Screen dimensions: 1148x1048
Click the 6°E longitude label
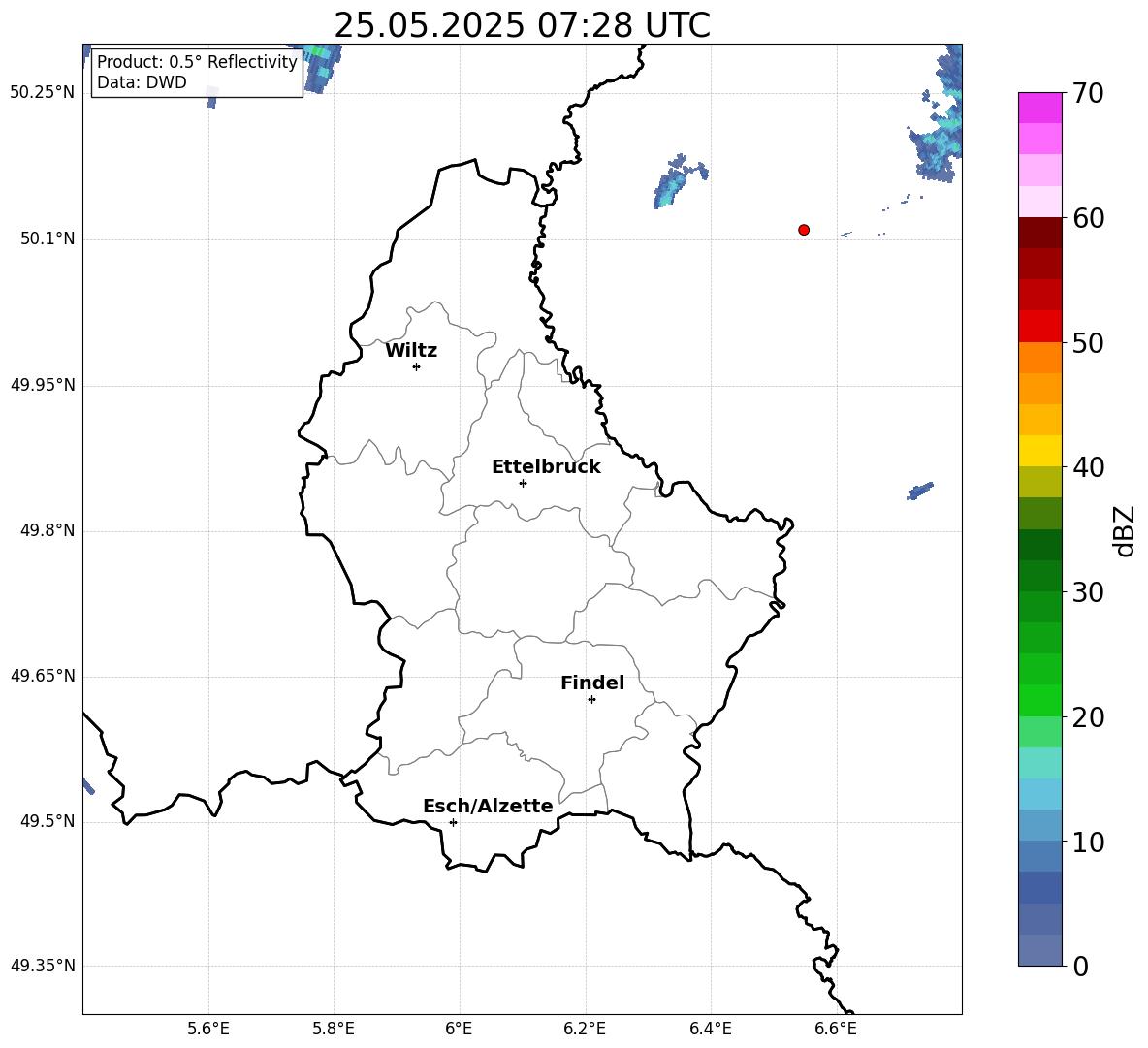(x=459, y=1029)
